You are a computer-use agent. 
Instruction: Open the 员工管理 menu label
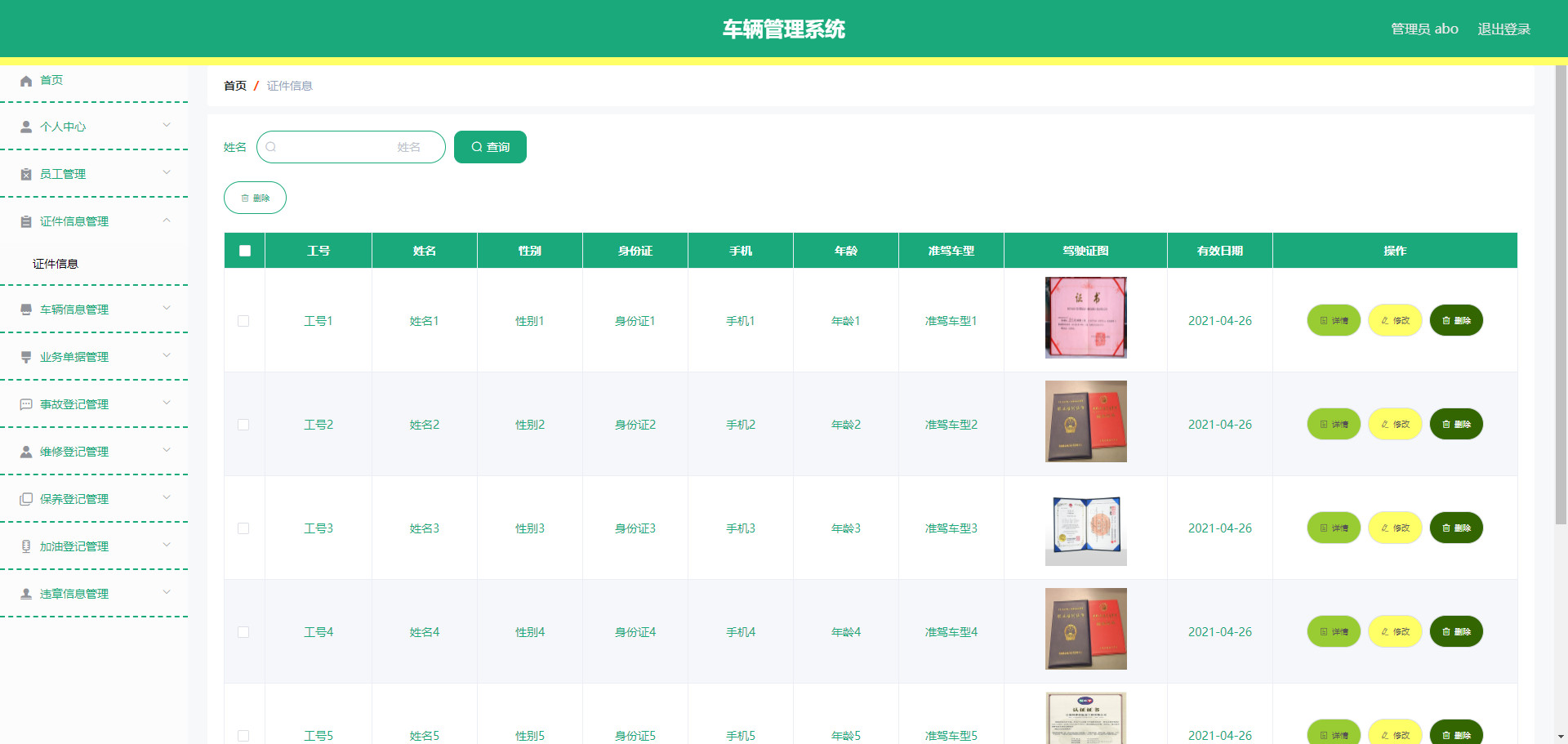(63, 174)
